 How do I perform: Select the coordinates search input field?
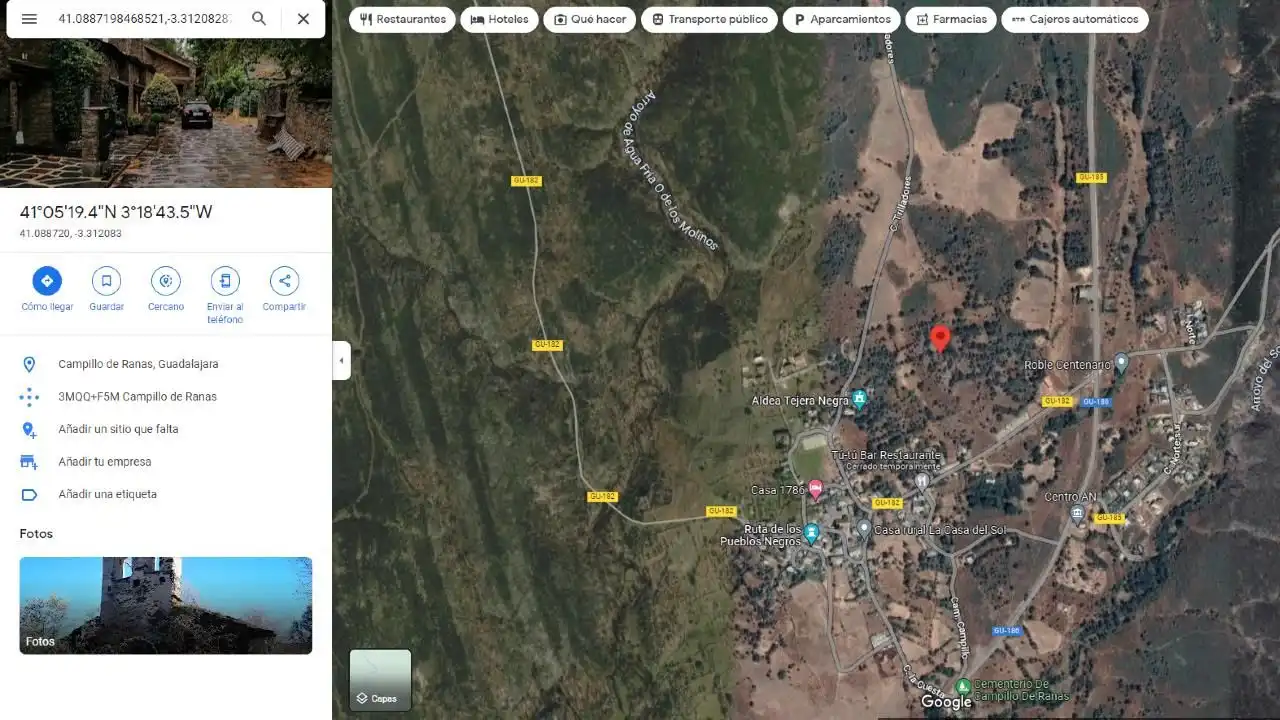click(x=145, y=19)
